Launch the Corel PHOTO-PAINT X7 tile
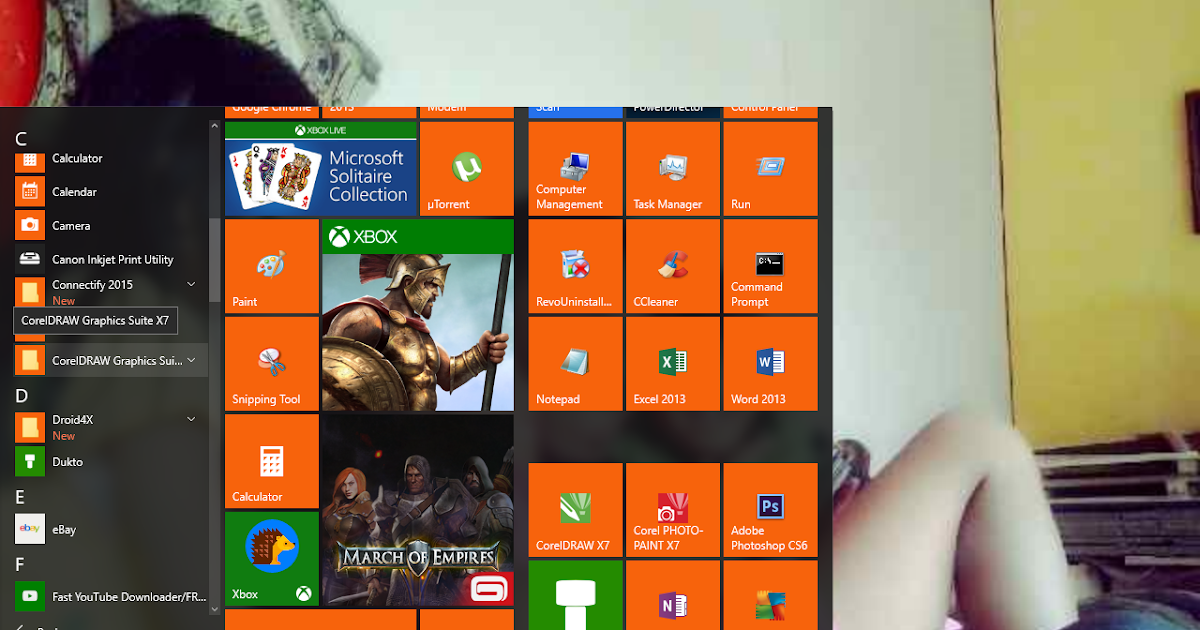The width and height of the screenshot is (1200, 630). click(x=673, y=510)
